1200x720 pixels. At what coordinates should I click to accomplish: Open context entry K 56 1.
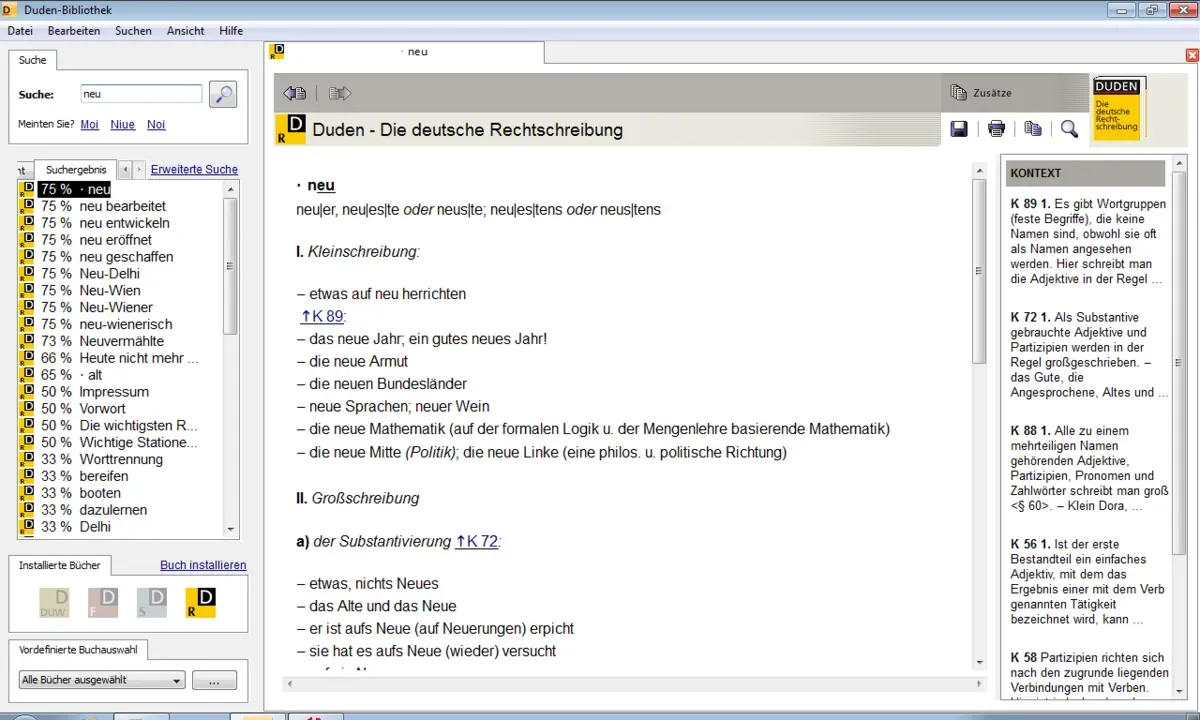coord(1089,581)
